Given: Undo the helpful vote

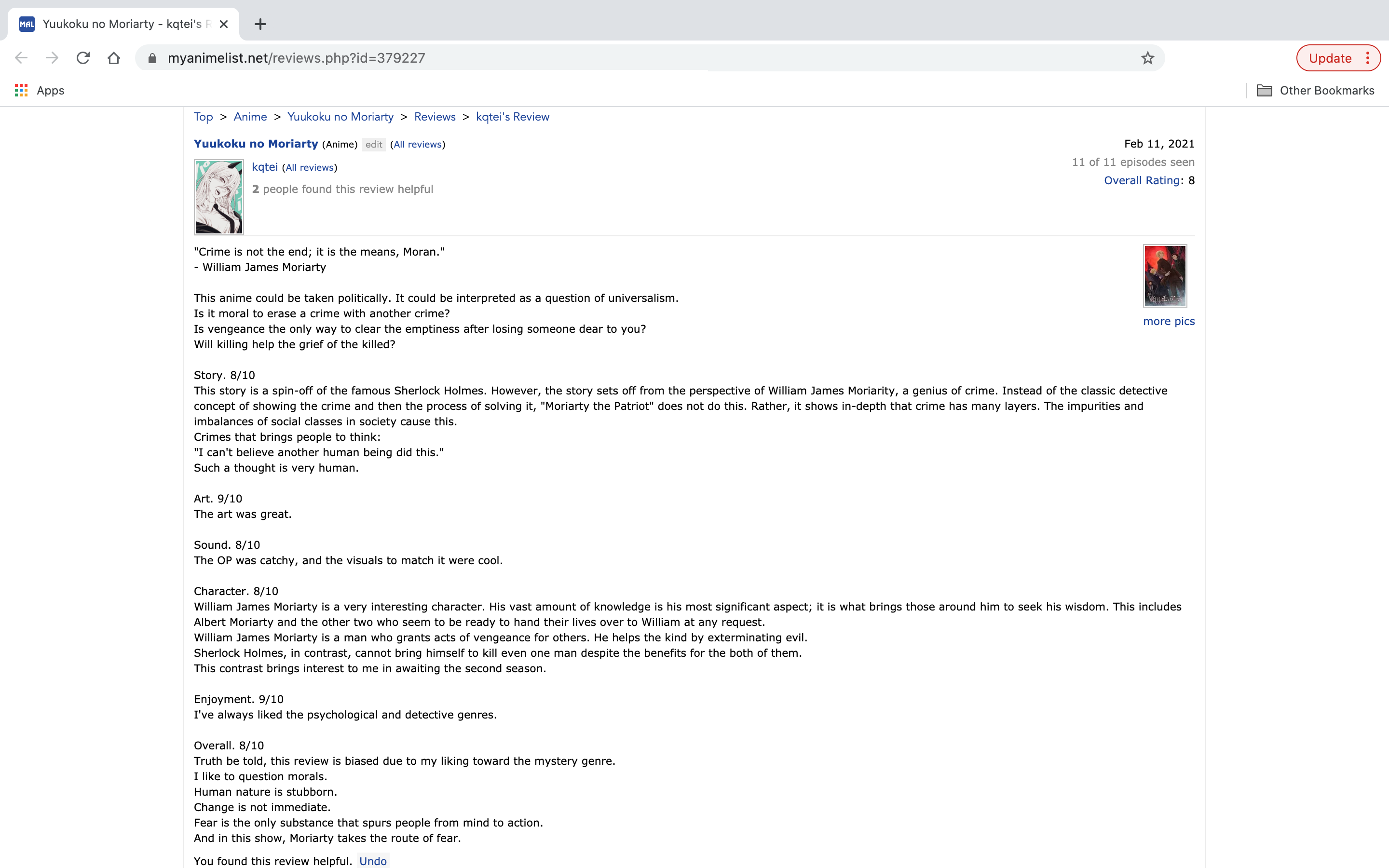Looking at the screenshot, I should 373,861.
